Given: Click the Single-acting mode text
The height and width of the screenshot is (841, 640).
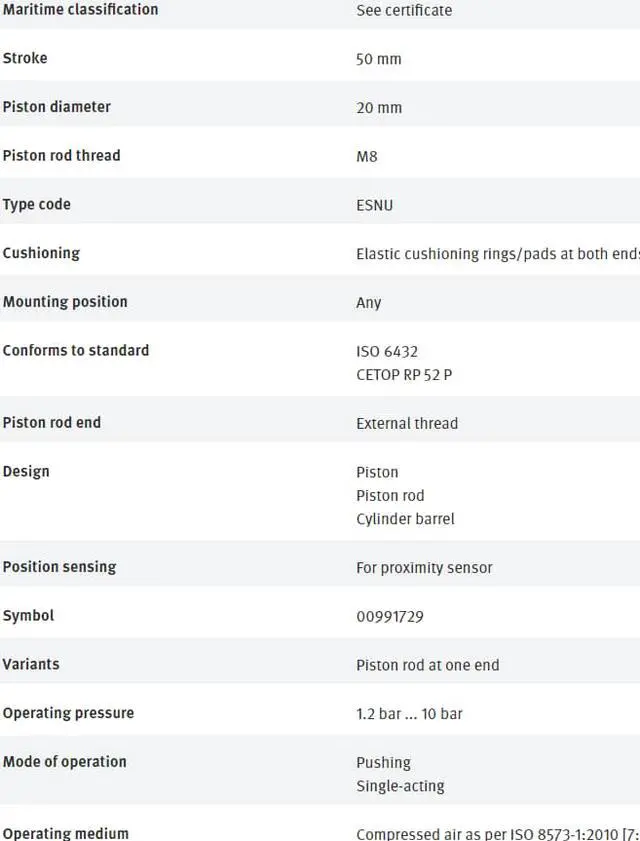Looking at the screenshot, I should 400,786.
